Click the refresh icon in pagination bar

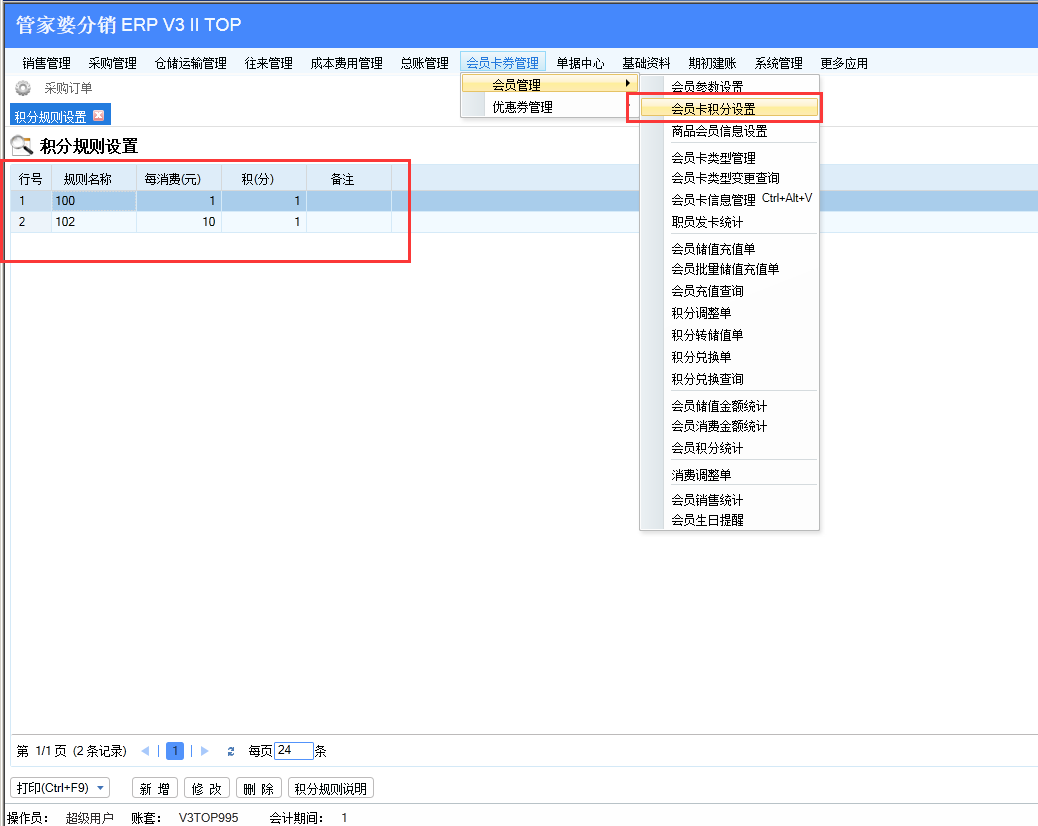click(x=231, y=751)
